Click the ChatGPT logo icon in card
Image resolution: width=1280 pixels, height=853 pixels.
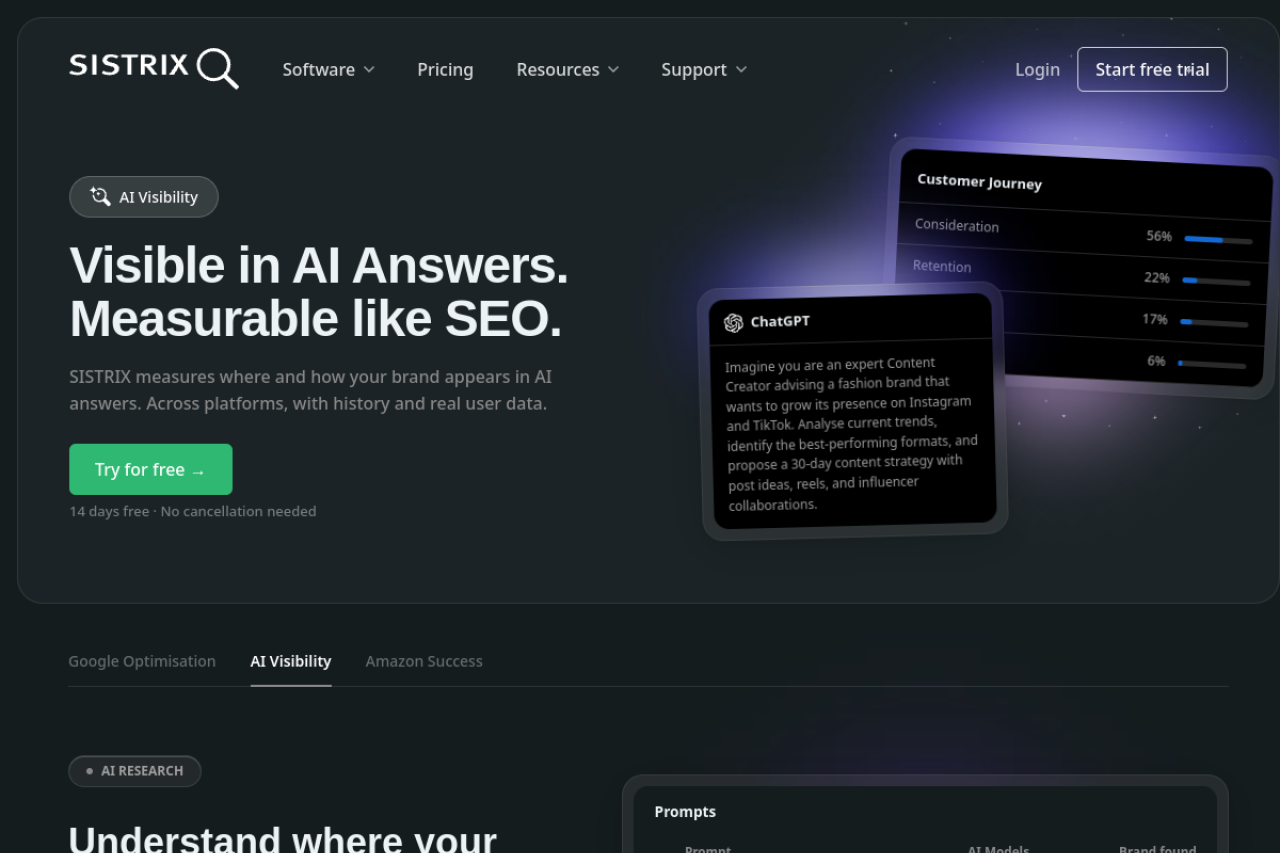733,322
